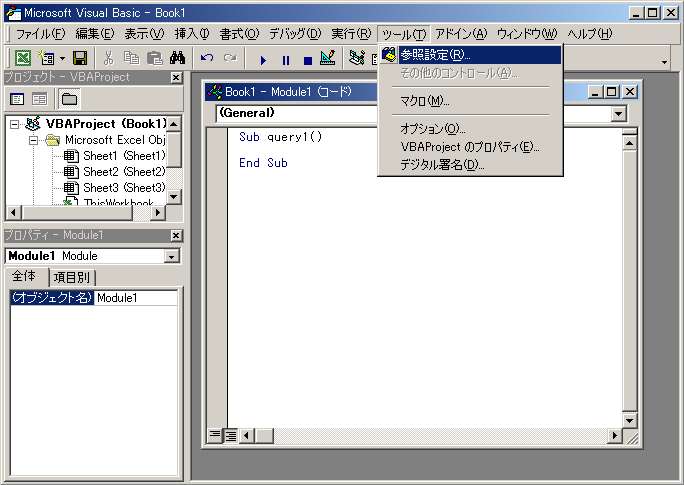Collapse the VBAProject (Book1) tree node
This screenshot has height=485, width=684.
click(x=15, y=124)
